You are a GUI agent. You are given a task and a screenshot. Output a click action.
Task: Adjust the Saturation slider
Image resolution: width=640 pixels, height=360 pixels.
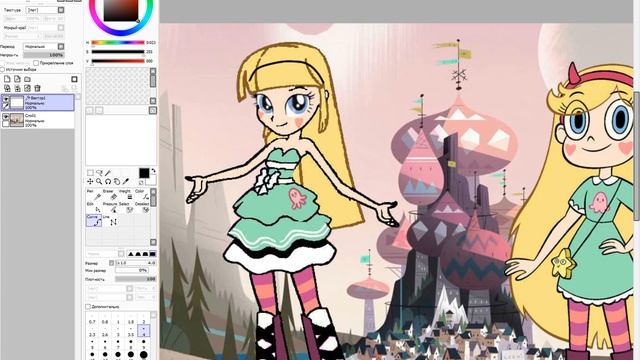(x=118, y=52)
